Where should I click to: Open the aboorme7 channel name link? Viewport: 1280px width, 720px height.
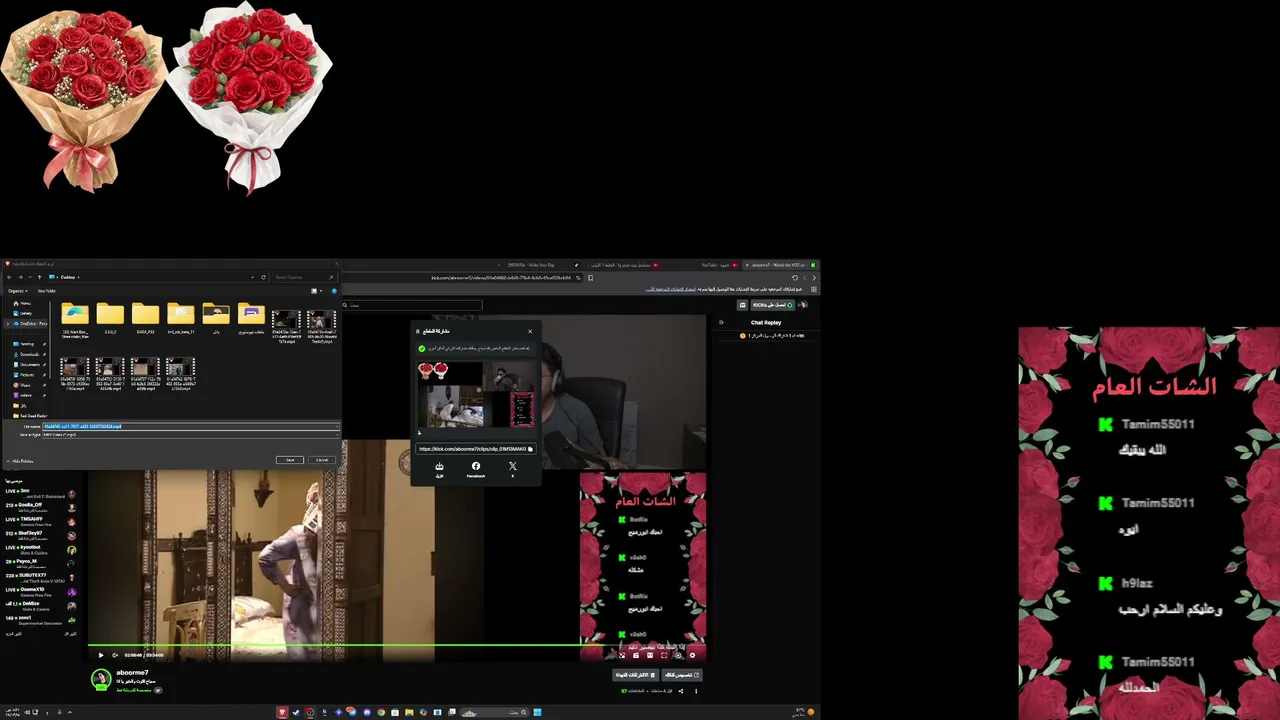tap(132, 673)
